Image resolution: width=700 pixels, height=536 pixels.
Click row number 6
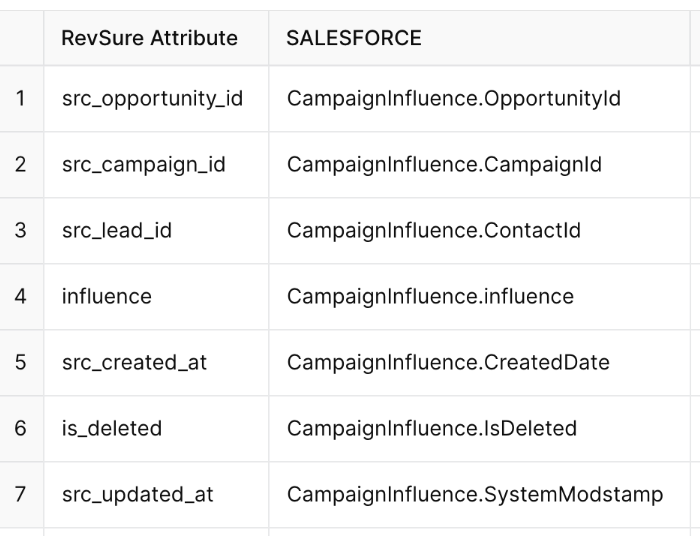(21, 428)
